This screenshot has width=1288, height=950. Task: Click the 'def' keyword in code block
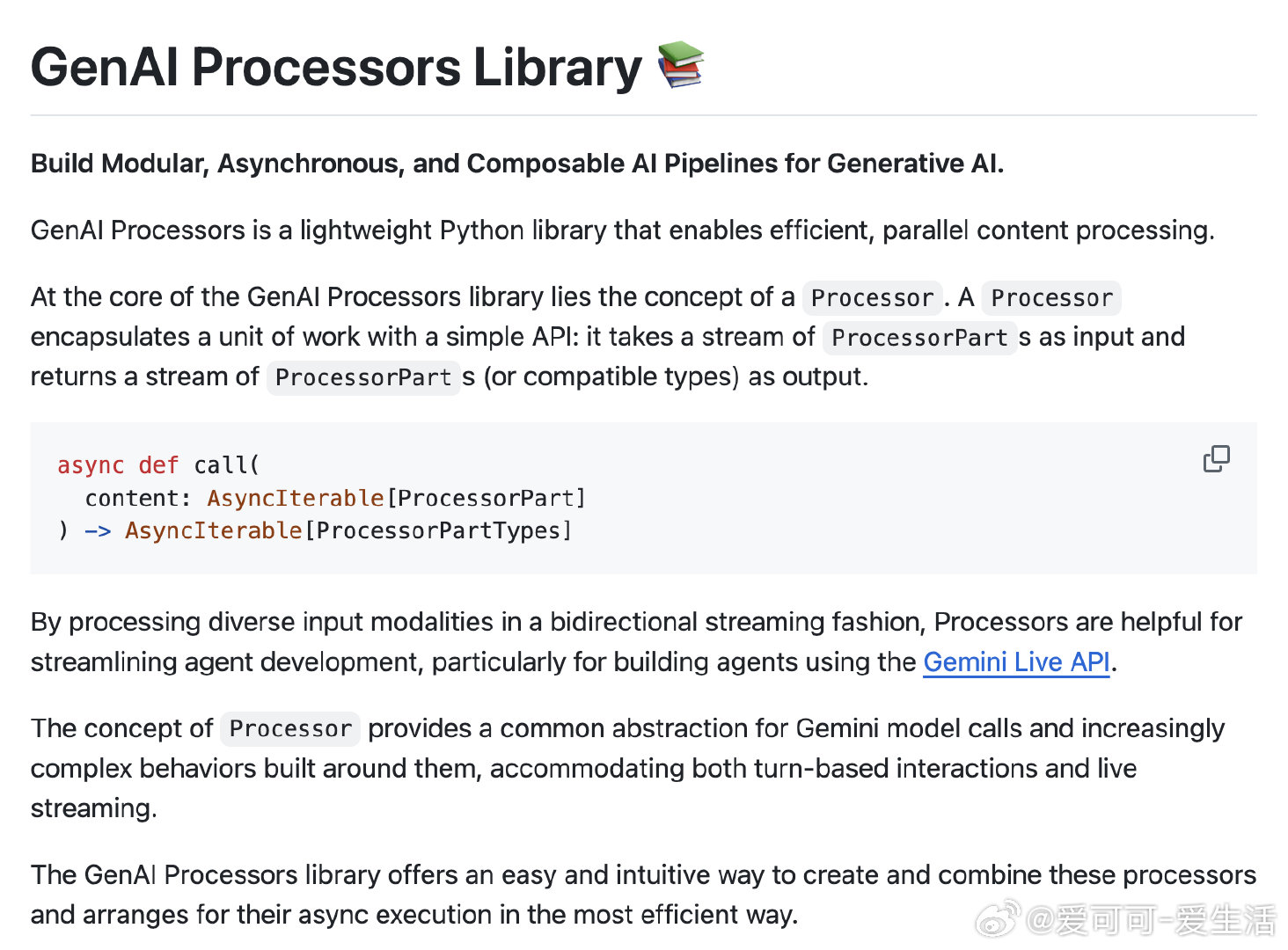click(x=158, y=465)
